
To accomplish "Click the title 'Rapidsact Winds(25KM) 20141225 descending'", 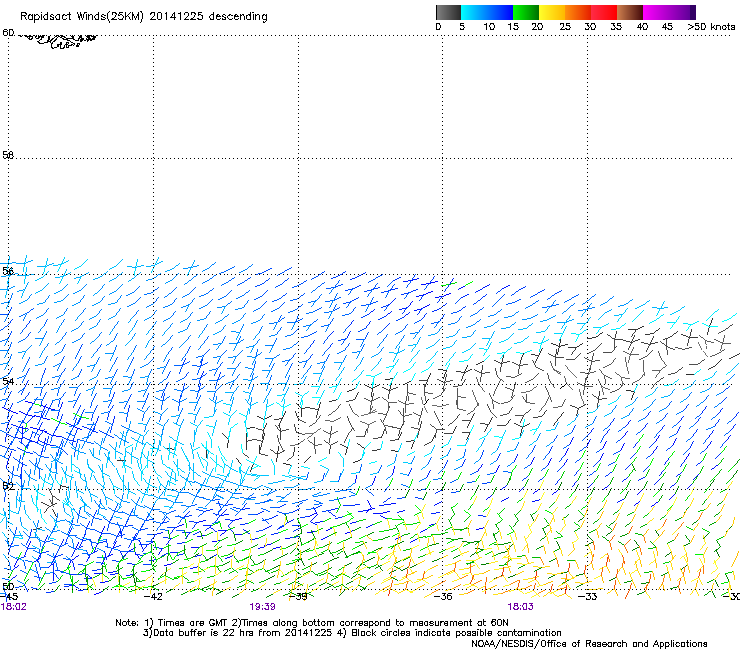I will (143, 17).
